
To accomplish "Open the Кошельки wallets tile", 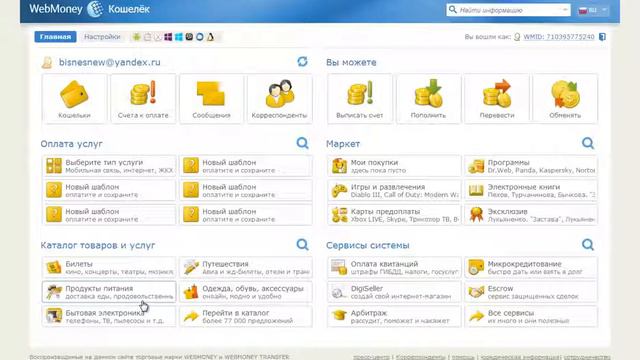I will tap(74, 98).
